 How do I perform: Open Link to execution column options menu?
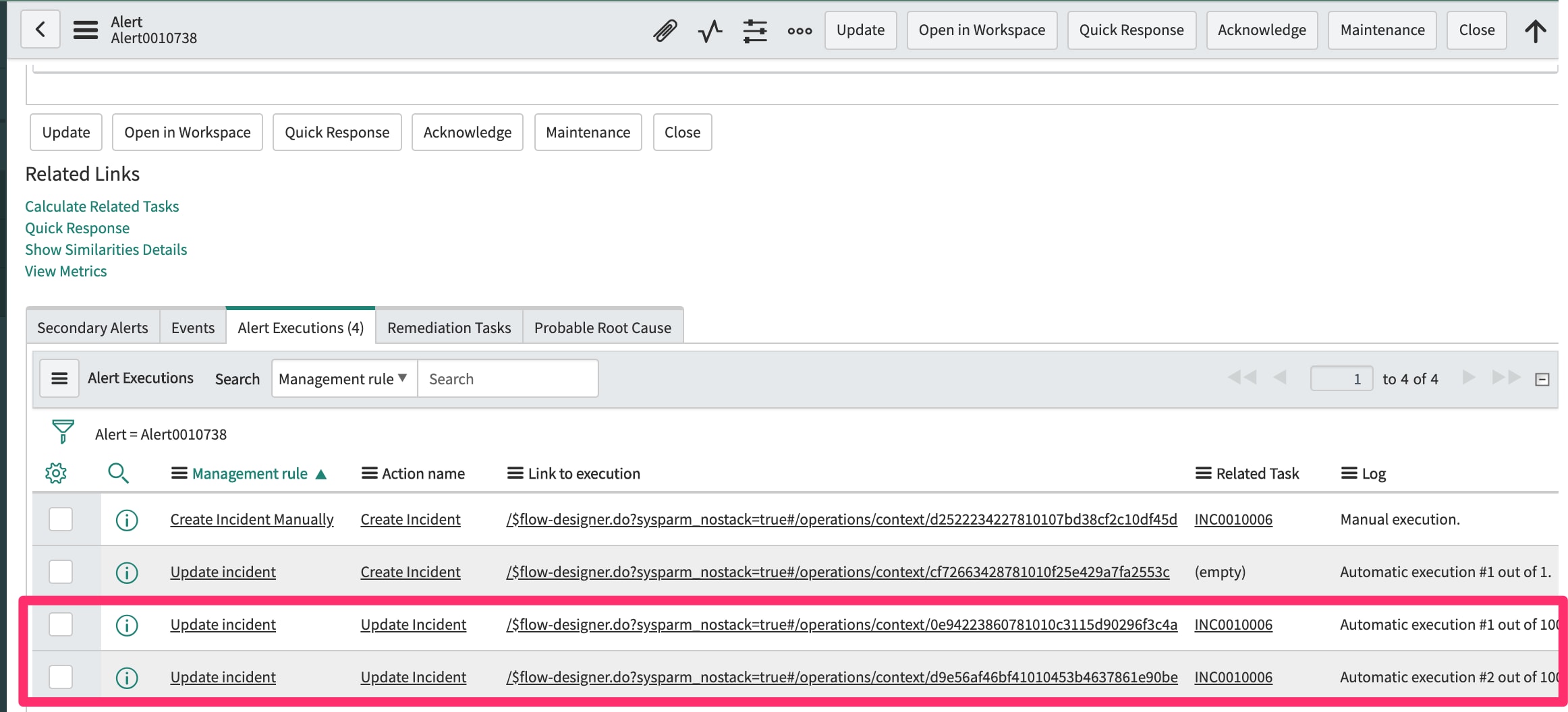515,473
